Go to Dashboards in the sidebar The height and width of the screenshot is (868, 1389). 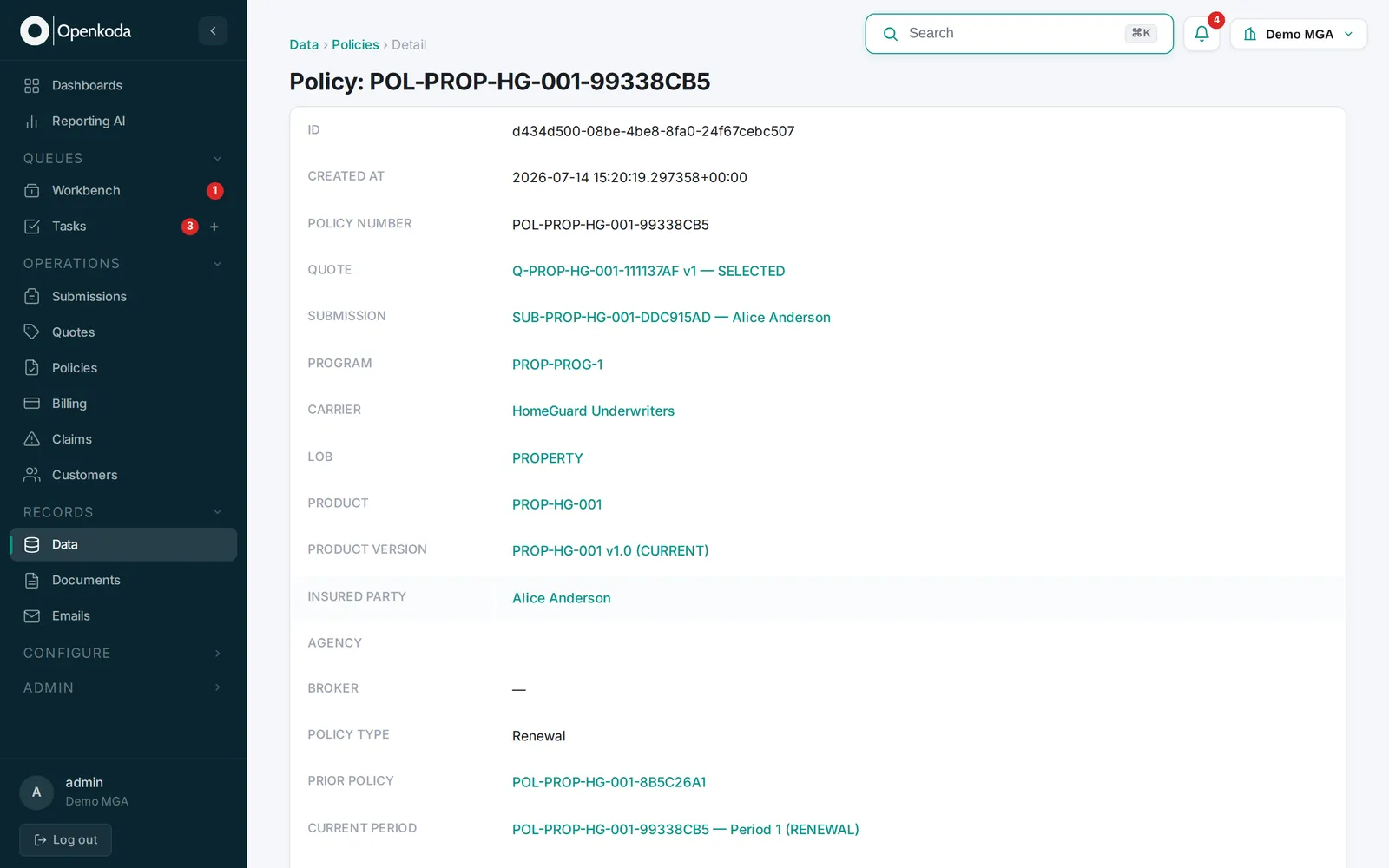tap(123, 85)
